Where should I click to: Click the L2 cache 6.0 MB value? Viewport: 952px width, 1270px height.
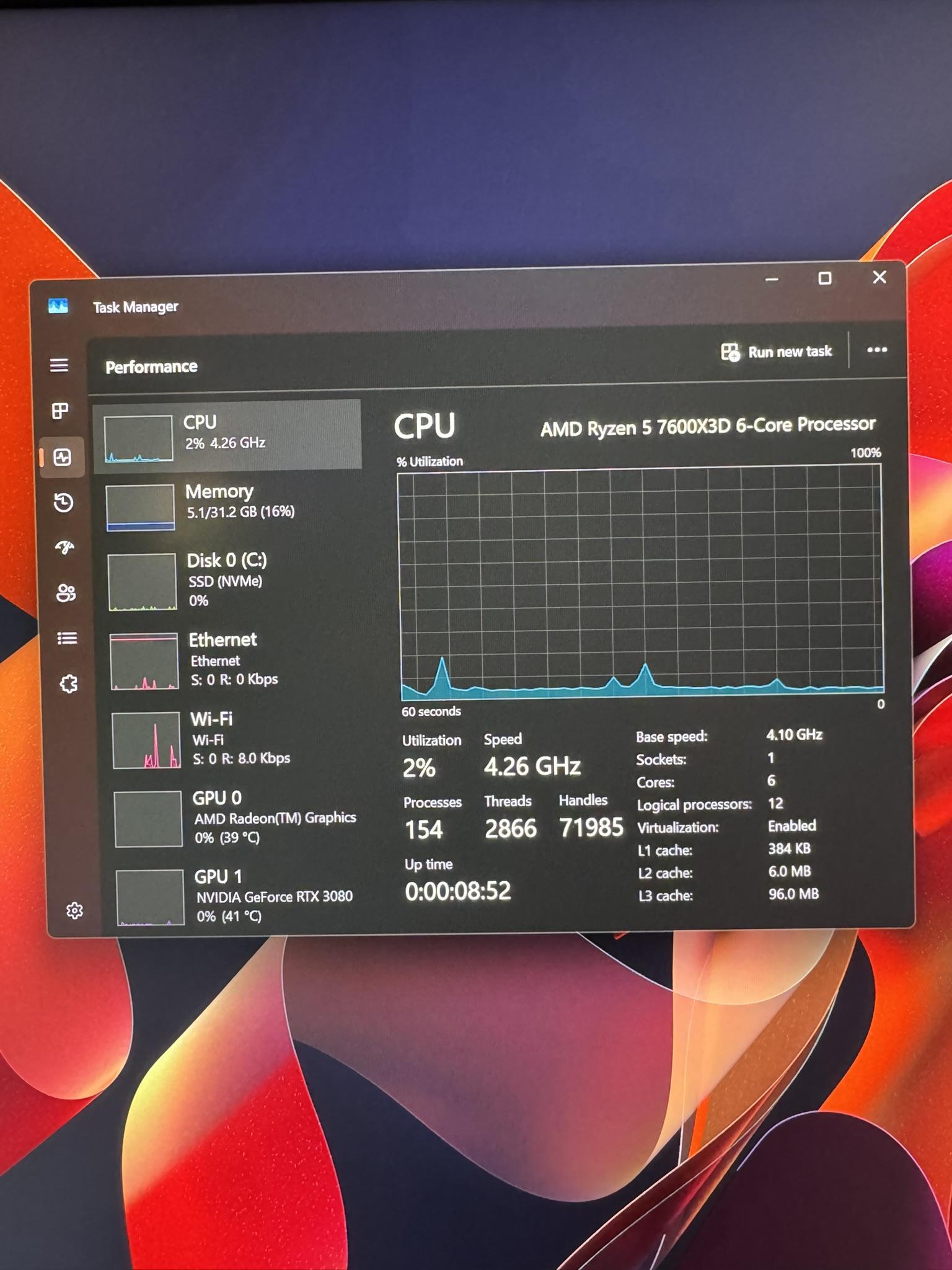coord(790,871)
